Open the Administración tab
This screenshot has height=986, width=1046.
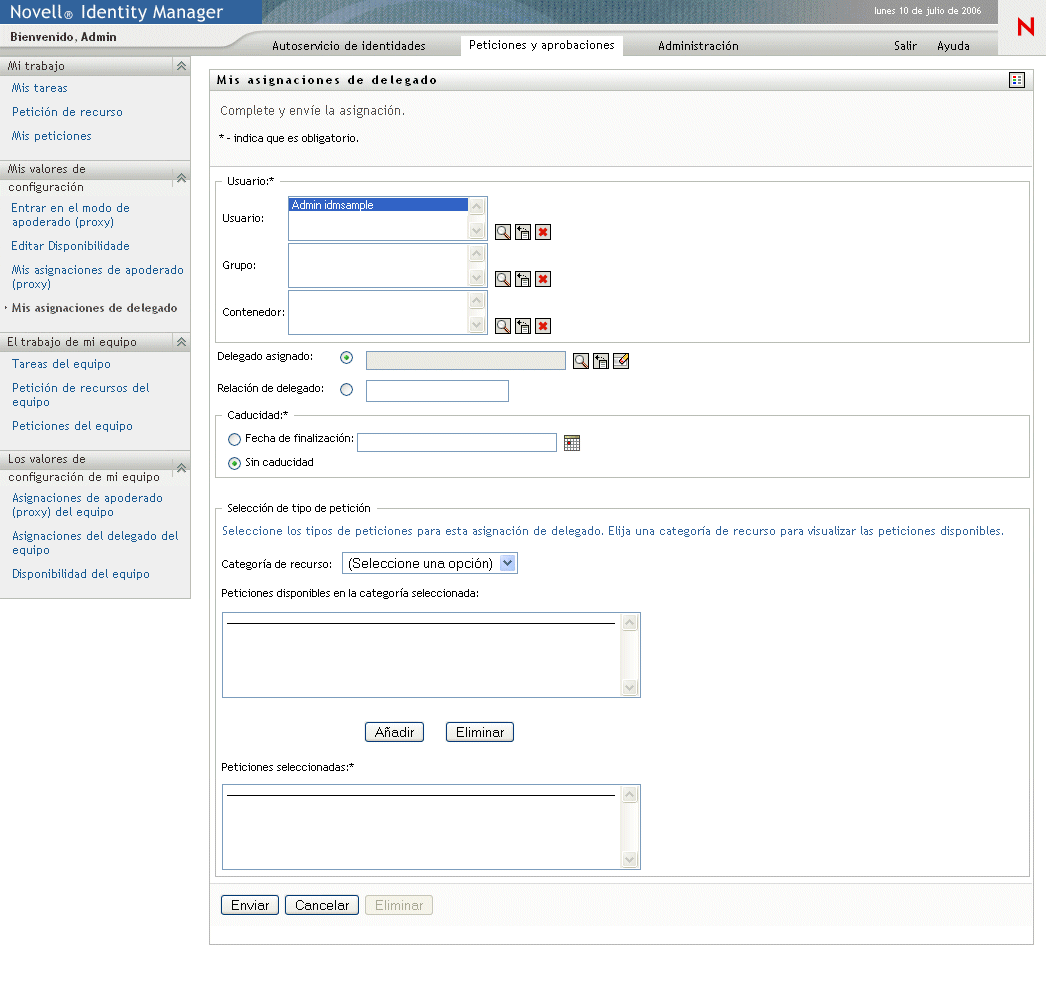click(x=698, y=46)
